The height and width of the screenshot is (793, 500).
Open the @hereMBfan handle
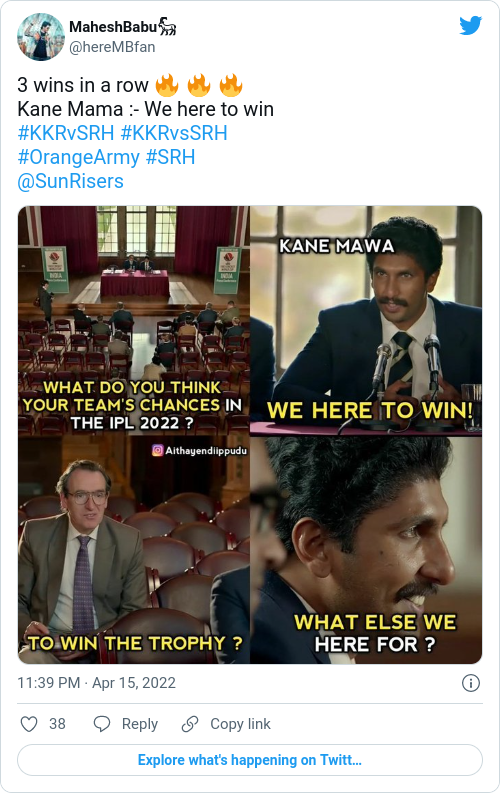(x=112, y=47)
